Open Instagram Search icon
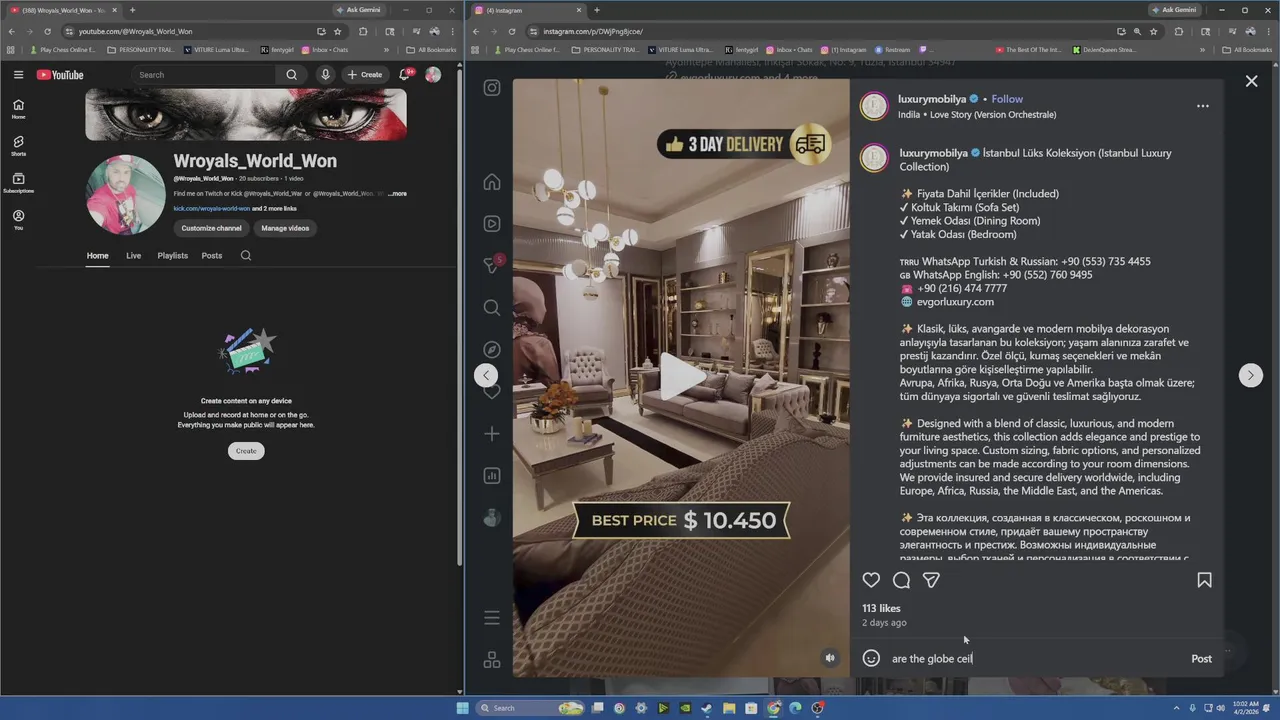 (x=492, y=308)
